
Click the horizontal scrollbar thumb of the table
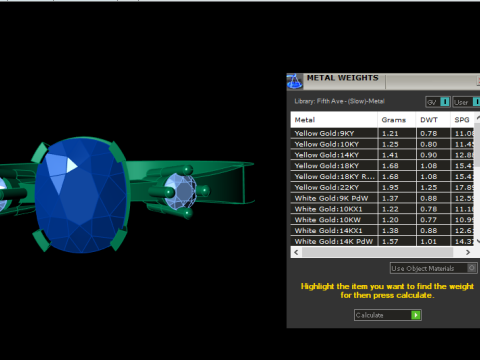coord(377,252)
